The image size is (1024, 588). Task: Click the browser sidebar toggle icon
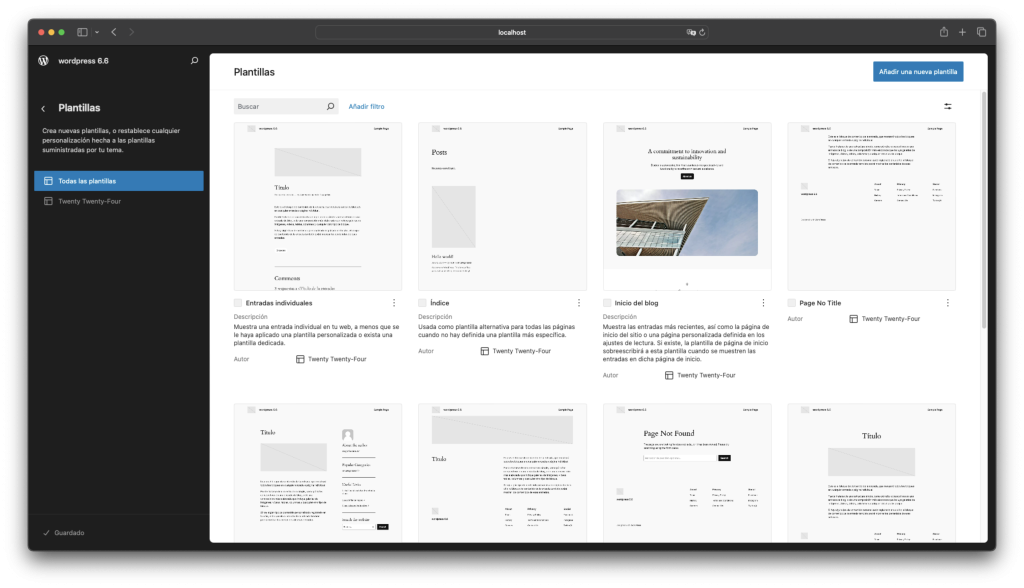point(82,32)
